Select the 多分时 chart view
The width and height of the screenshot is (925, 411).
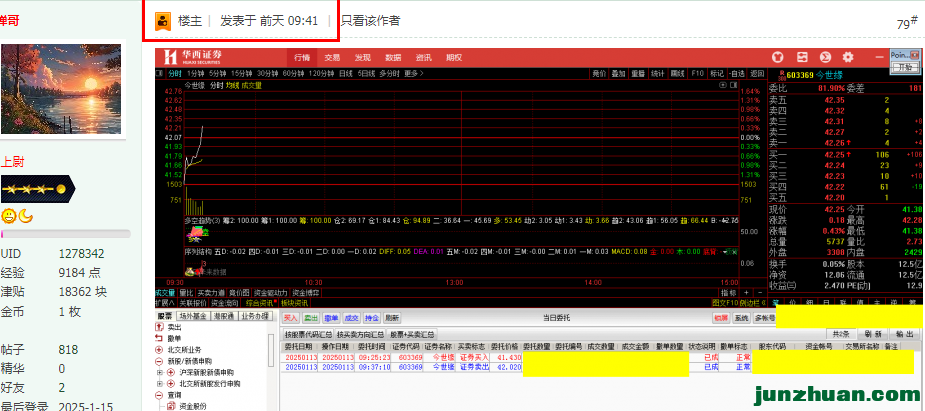[x=389, y=74]
